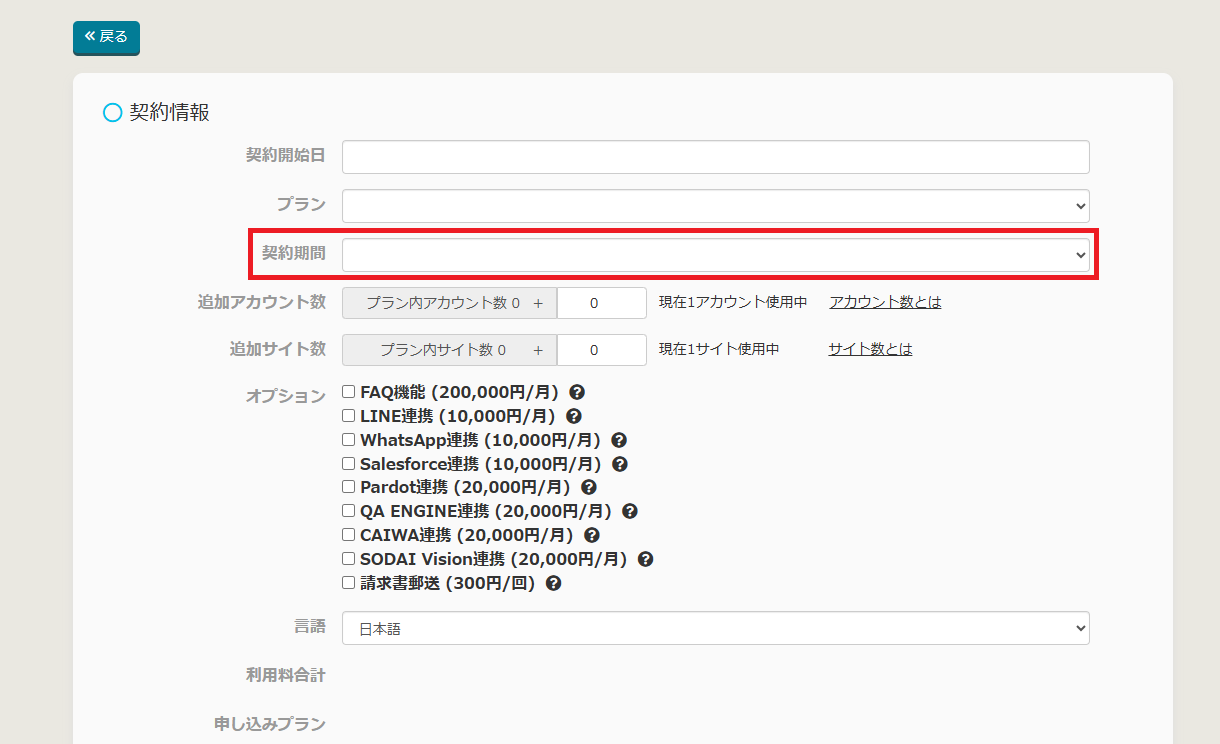
Task: Click the 追加アカウント数 number field
Action: tap(601, 303)
